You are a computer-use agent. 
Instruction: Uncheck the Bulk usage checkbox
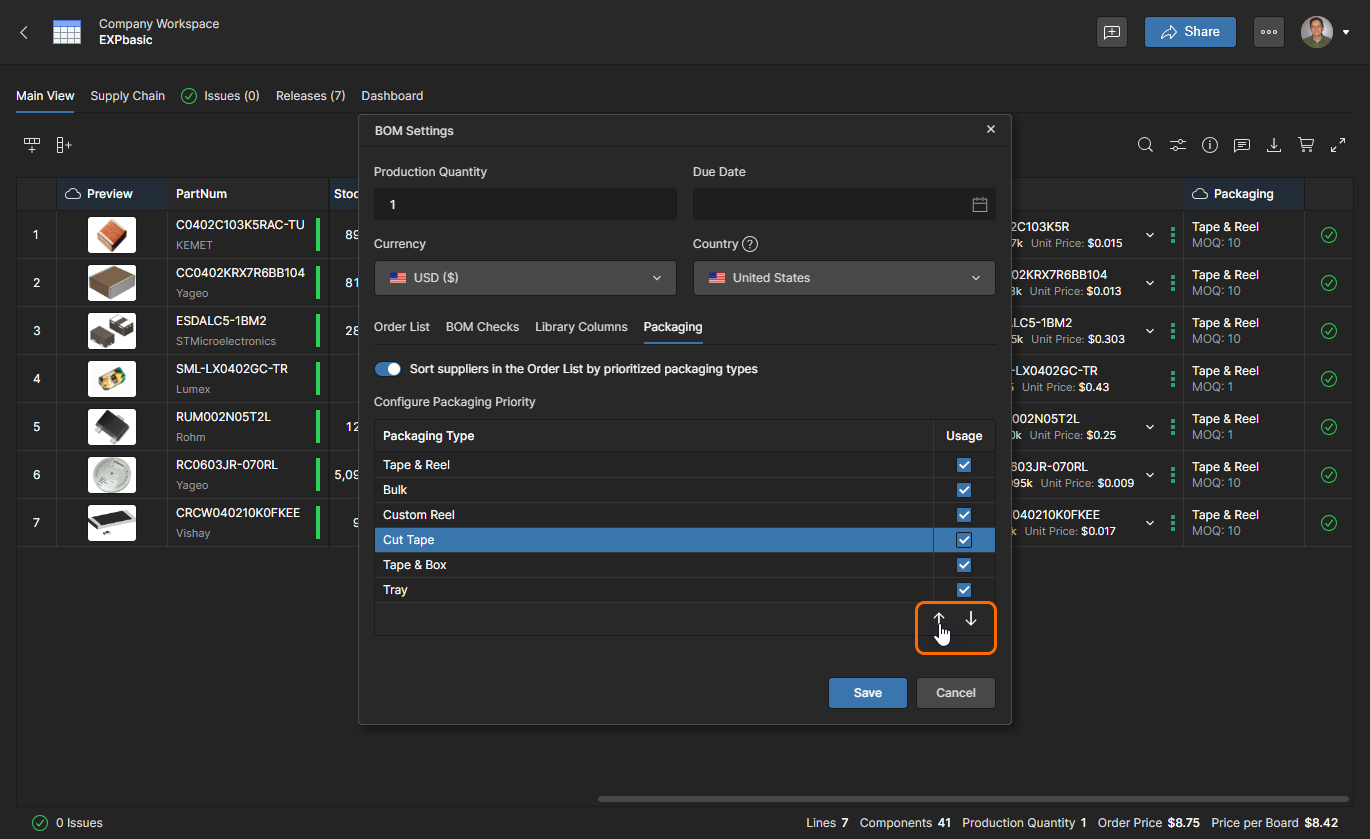[x=964, y=490]
